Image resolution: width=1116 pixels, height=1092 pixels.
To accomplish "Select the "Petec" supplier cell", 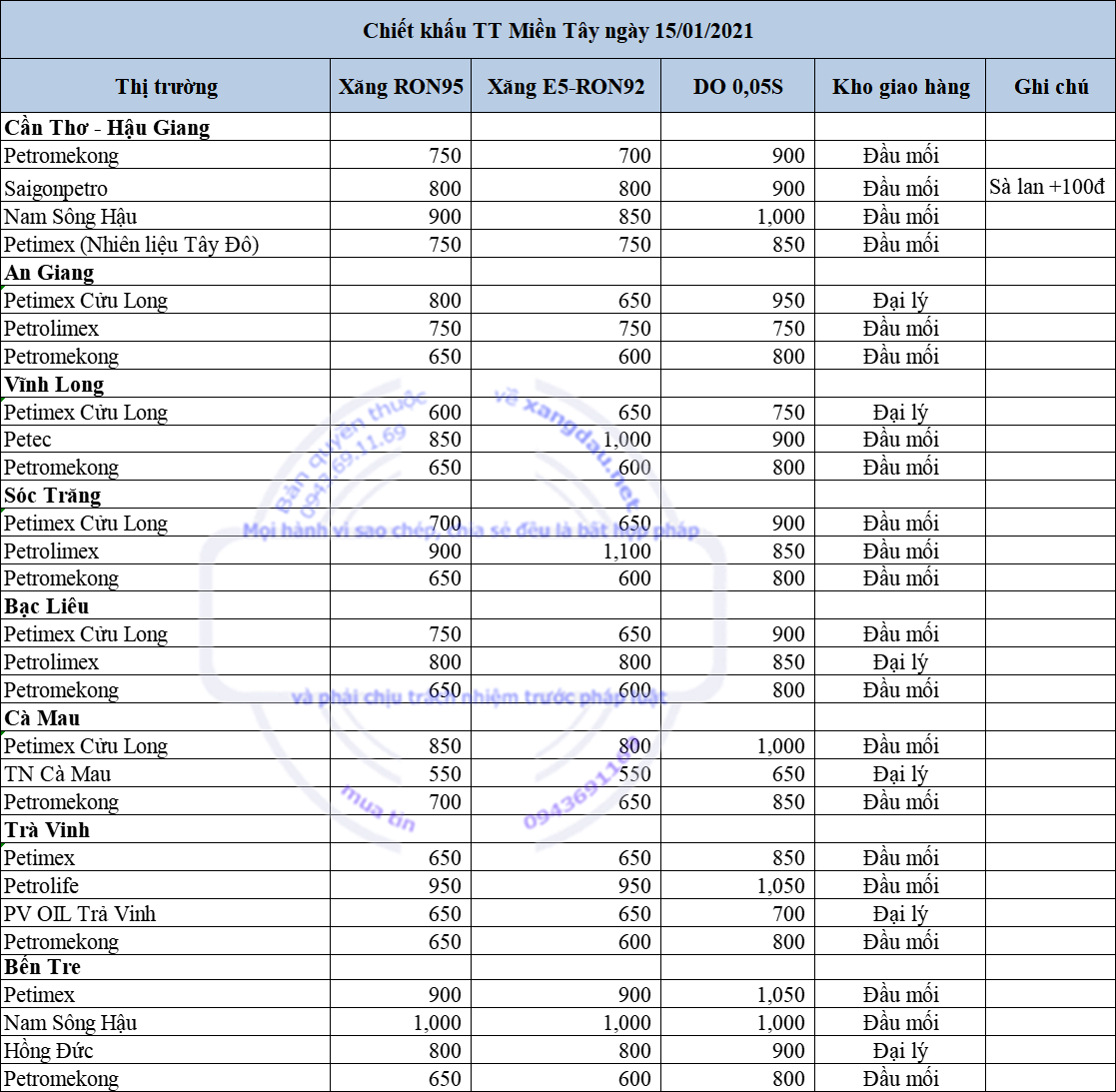I will click(166, 440).
